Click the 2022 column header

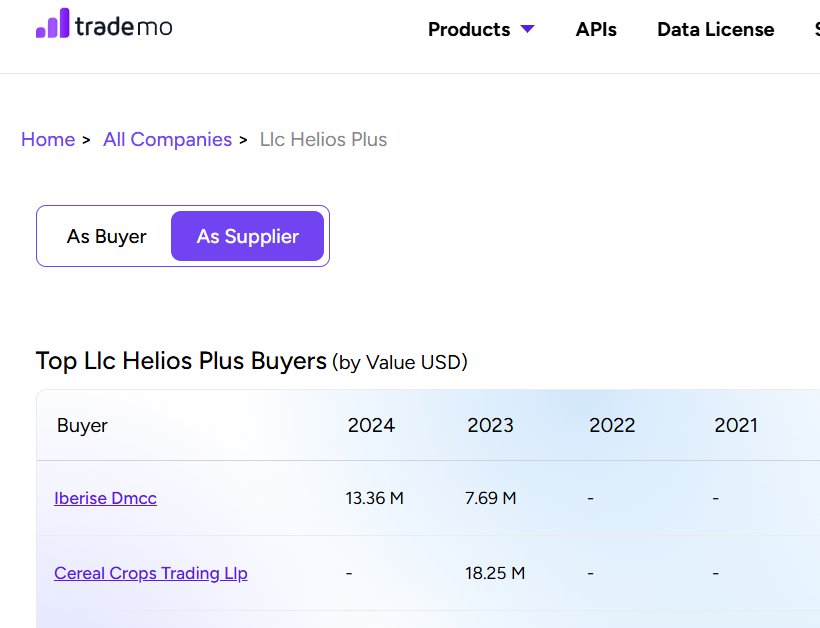[612, 426]
